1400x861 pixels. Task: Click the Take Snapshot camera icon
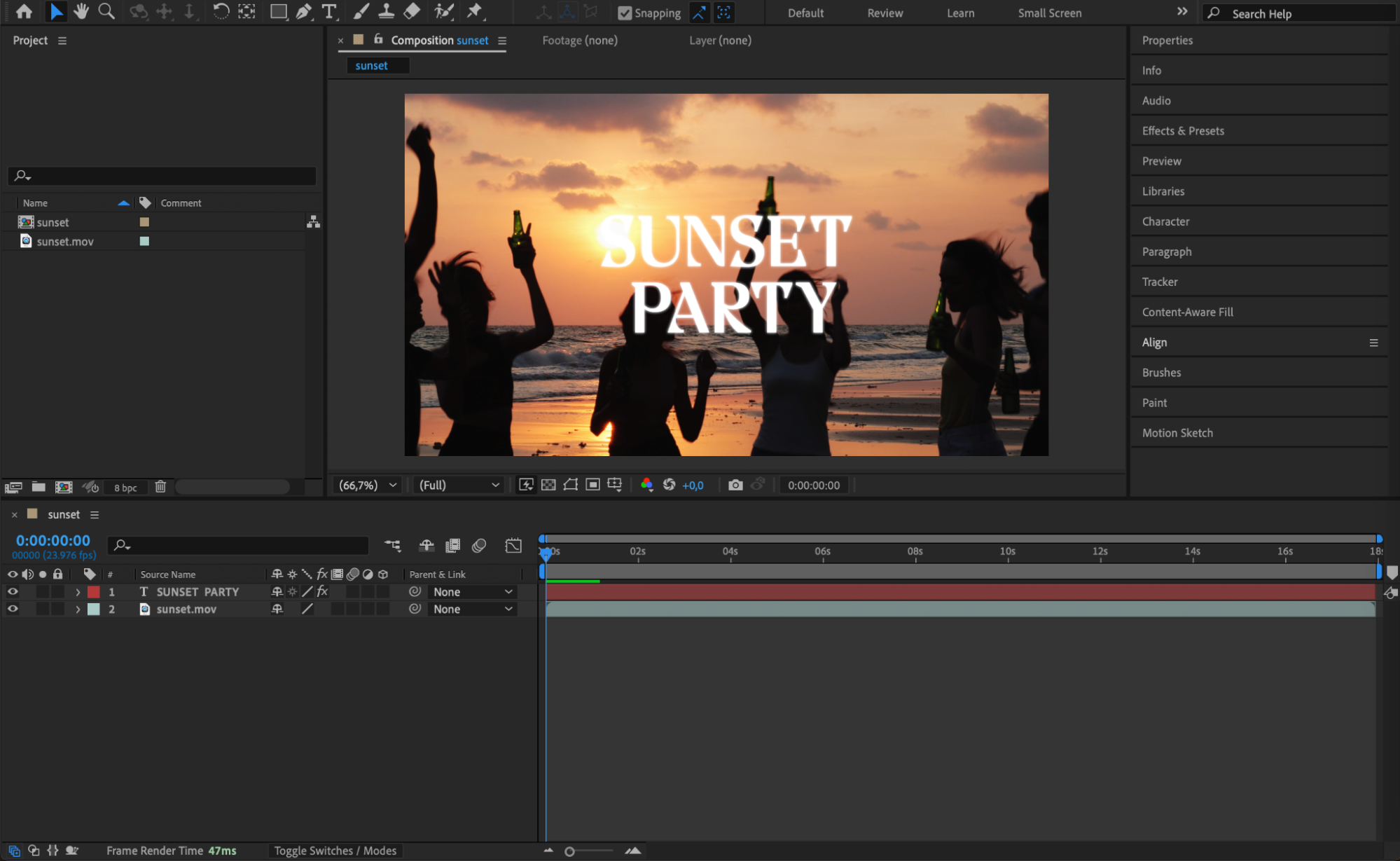pyautogui.click(x=735, y=485)
